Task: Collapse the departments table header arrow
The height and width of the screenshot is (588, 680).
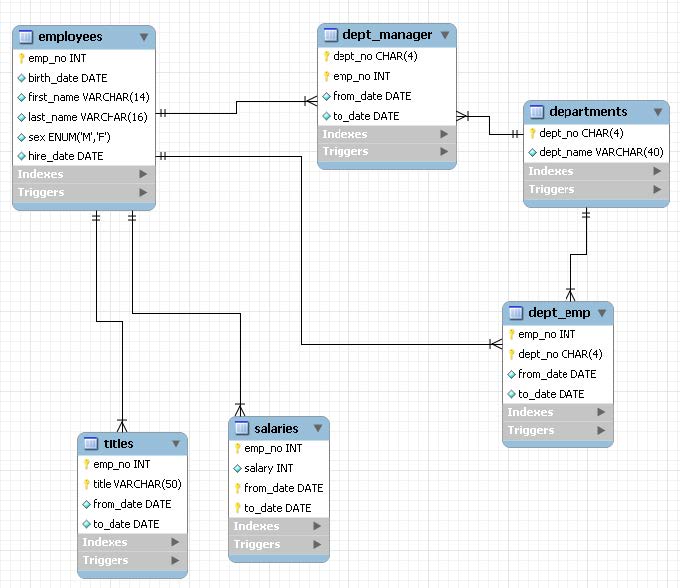Action: (658, 112)
